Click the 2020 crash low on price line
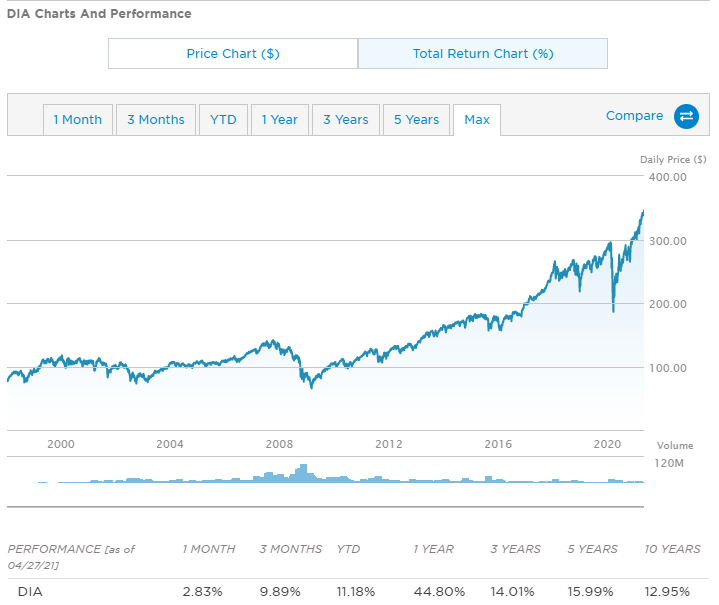 (x=614, y=311)
